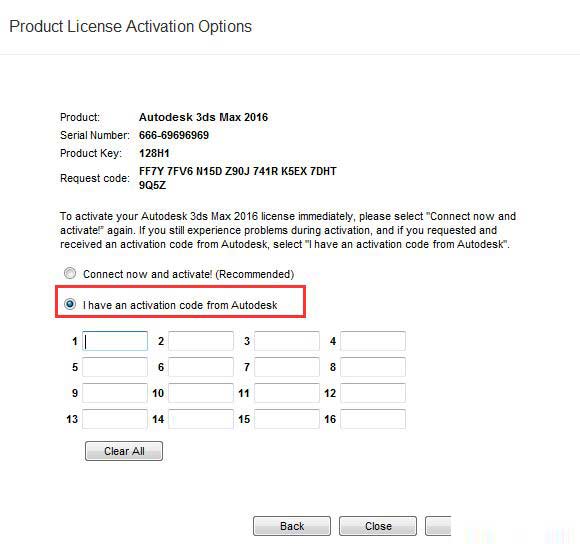Click activation code field 10
Image resolution: width=580 pixels, height=544 pixels.
[x=201, y=393]
